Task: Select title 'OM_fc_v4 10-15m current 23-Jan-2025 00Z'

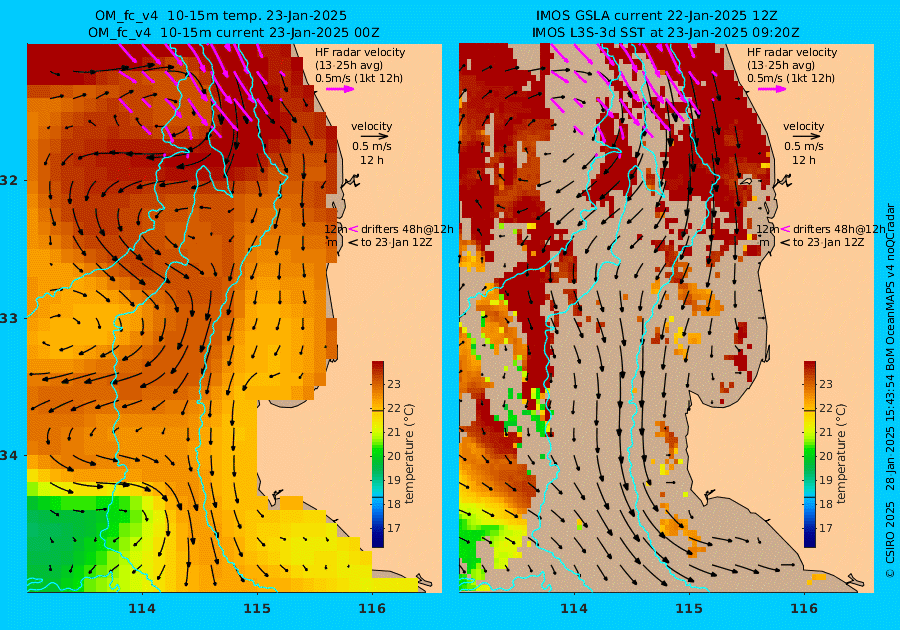Action: [x=234, y=33]
